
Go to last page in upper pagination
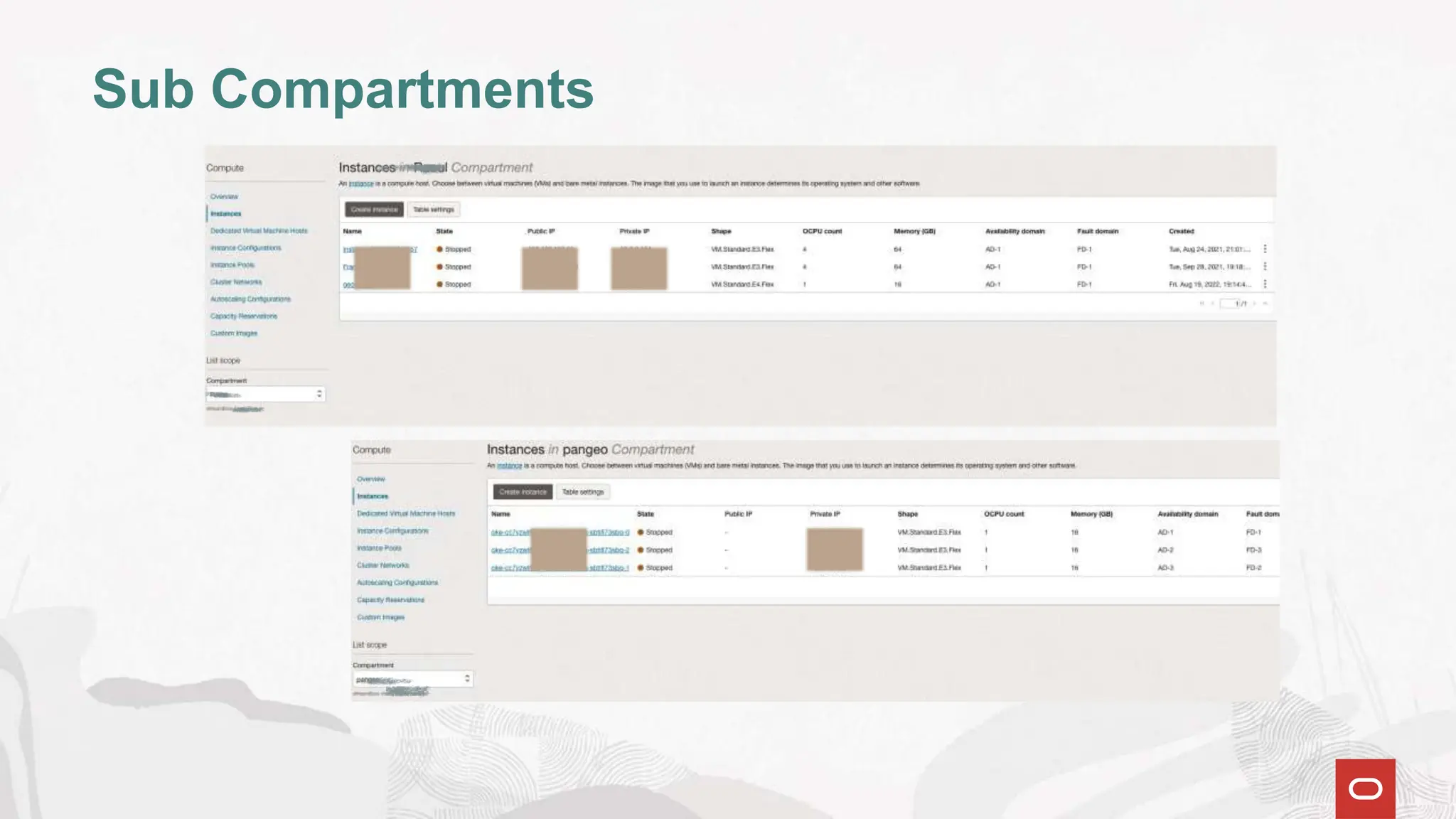(1265, 304)
